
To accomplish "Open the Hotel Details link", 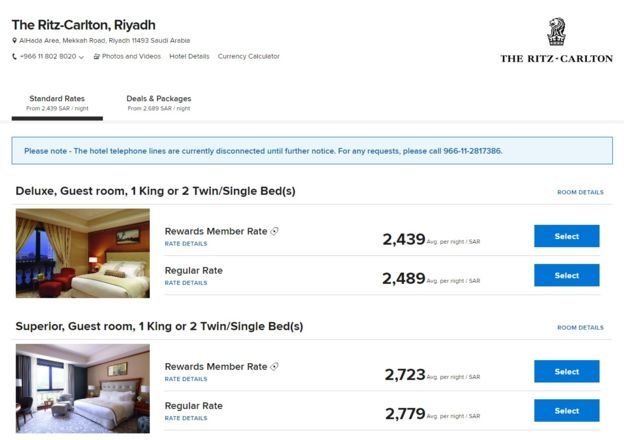I will point(189,57).
